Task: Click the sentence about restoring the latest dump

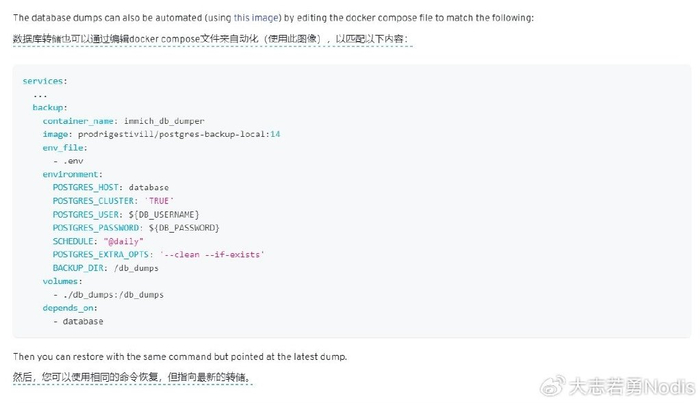Action: (x=179, y=356)
